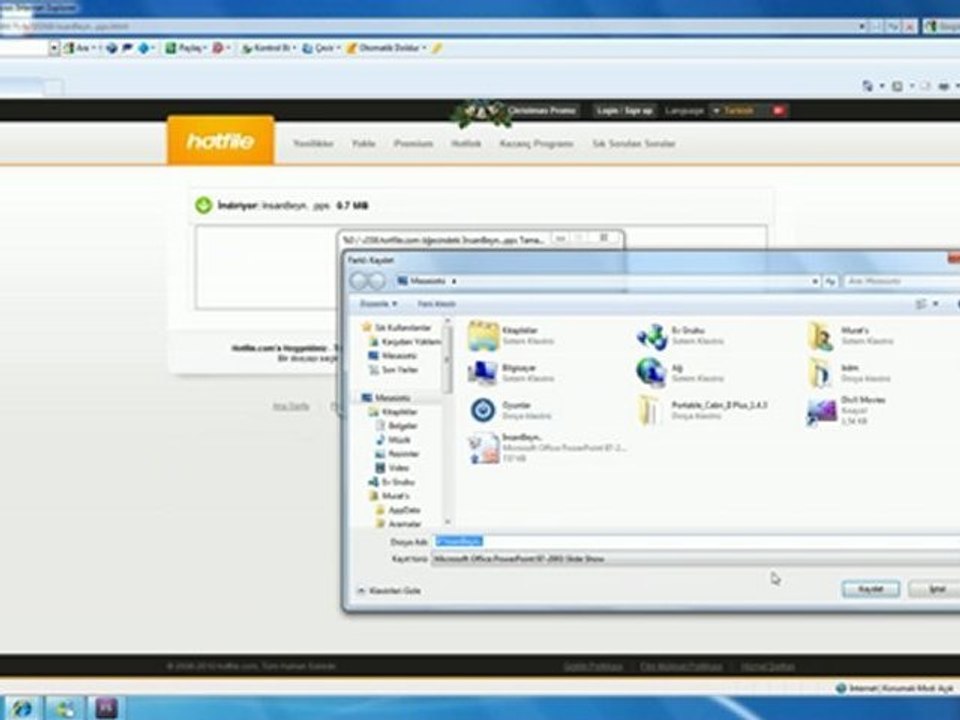Click the purple application icon in taskbar
Screen dimensions: 960x720
106,708
